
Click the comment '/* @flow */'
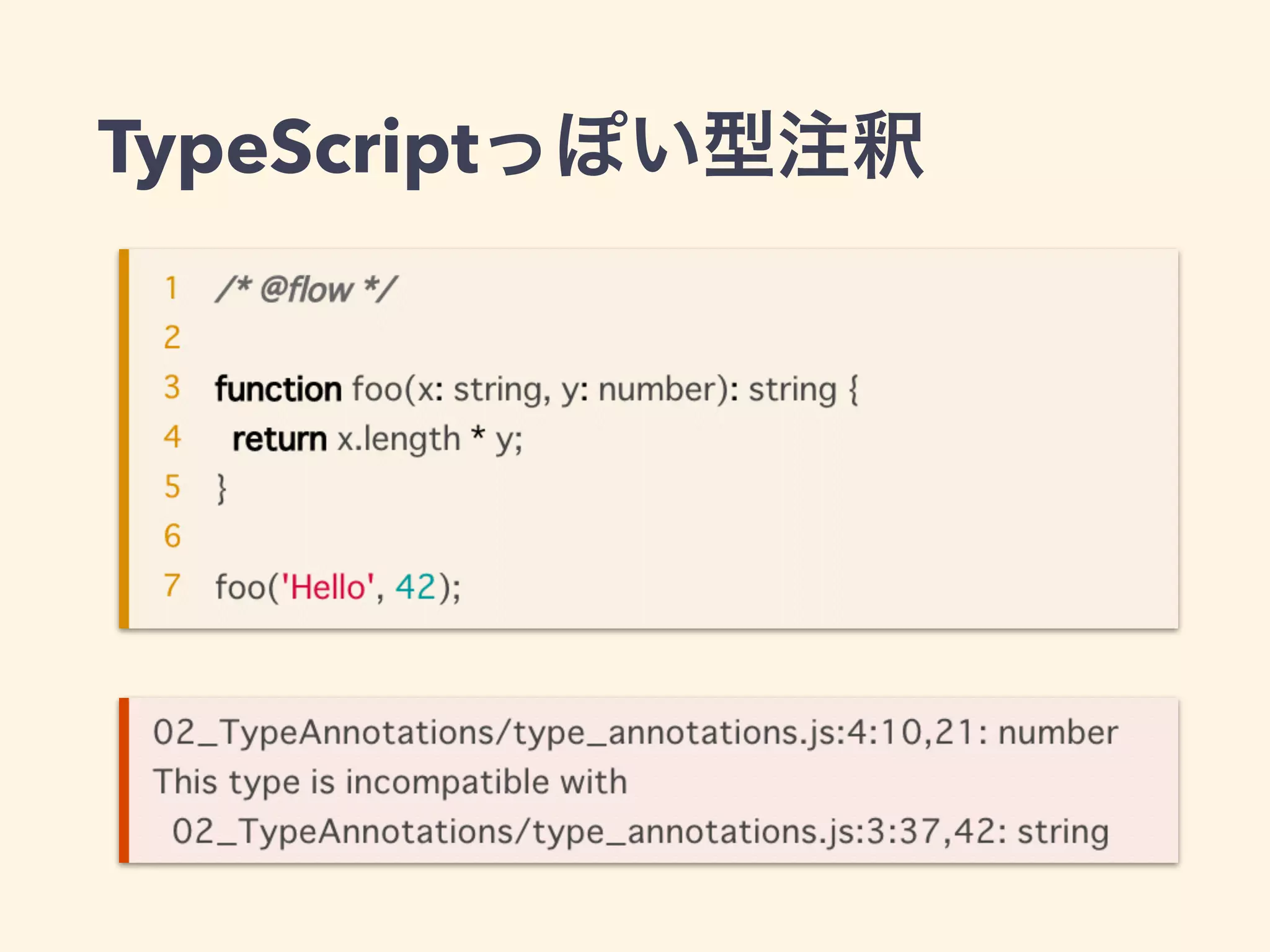pyautogui.click(x=306, y=289)
